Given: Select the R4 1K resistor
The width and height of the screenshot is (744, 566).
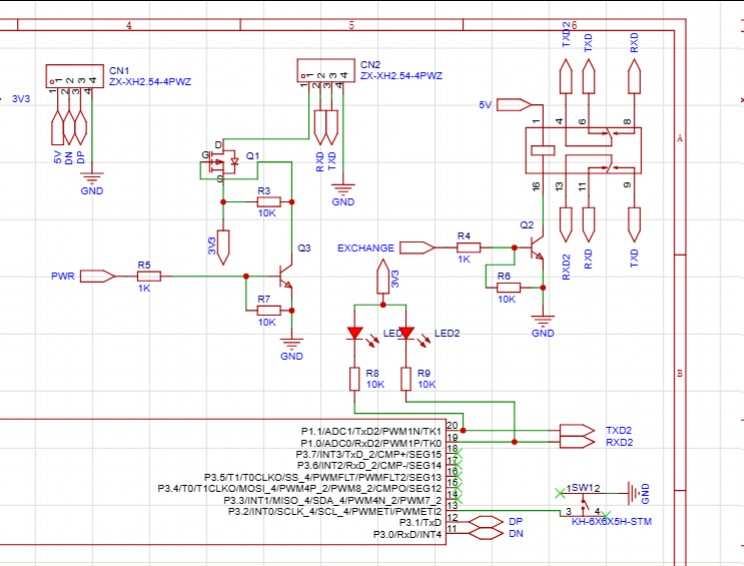Looking at the screenshot, I should 469,248.
